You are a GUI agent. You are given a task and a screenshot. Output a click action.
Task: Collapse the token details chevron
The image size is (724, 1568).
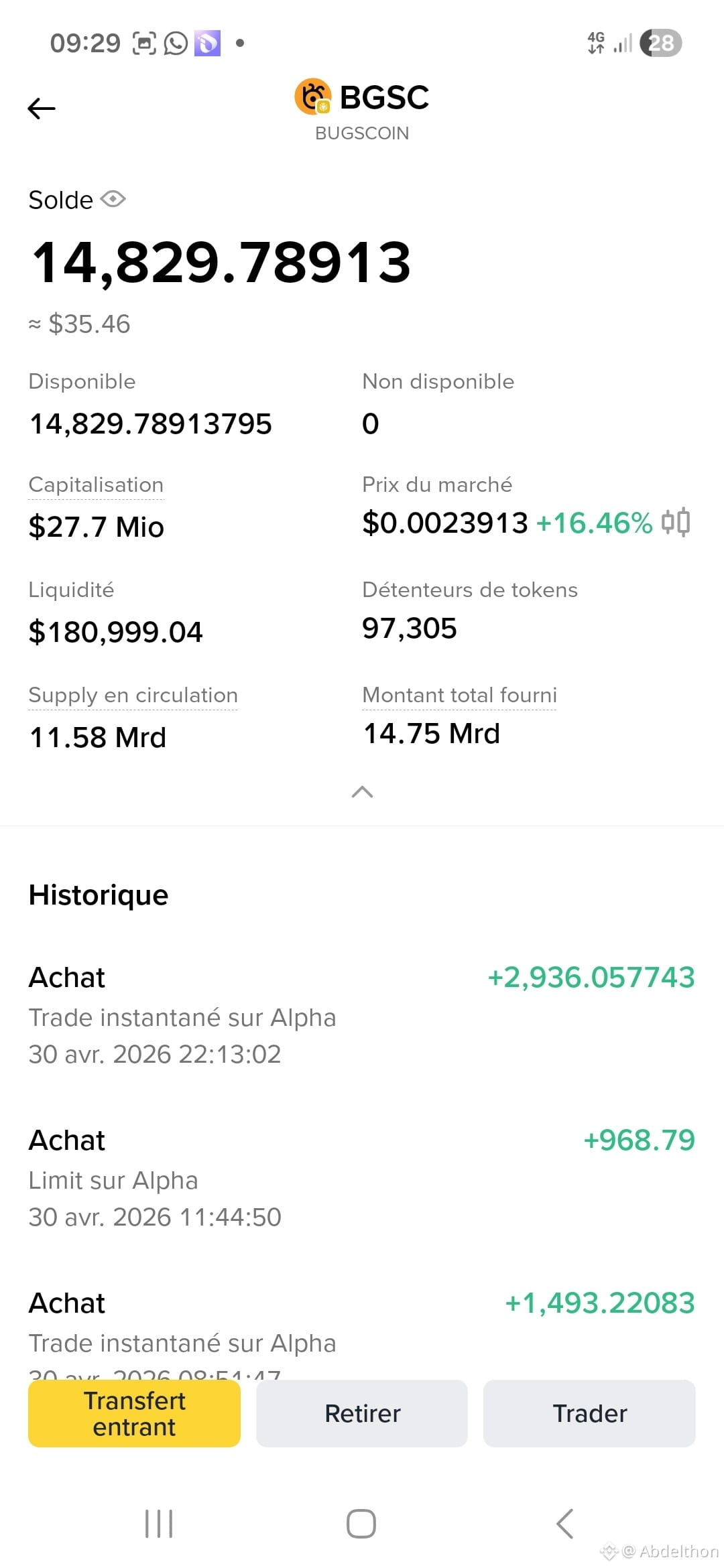pyautogui.click(x=362, y=792)
